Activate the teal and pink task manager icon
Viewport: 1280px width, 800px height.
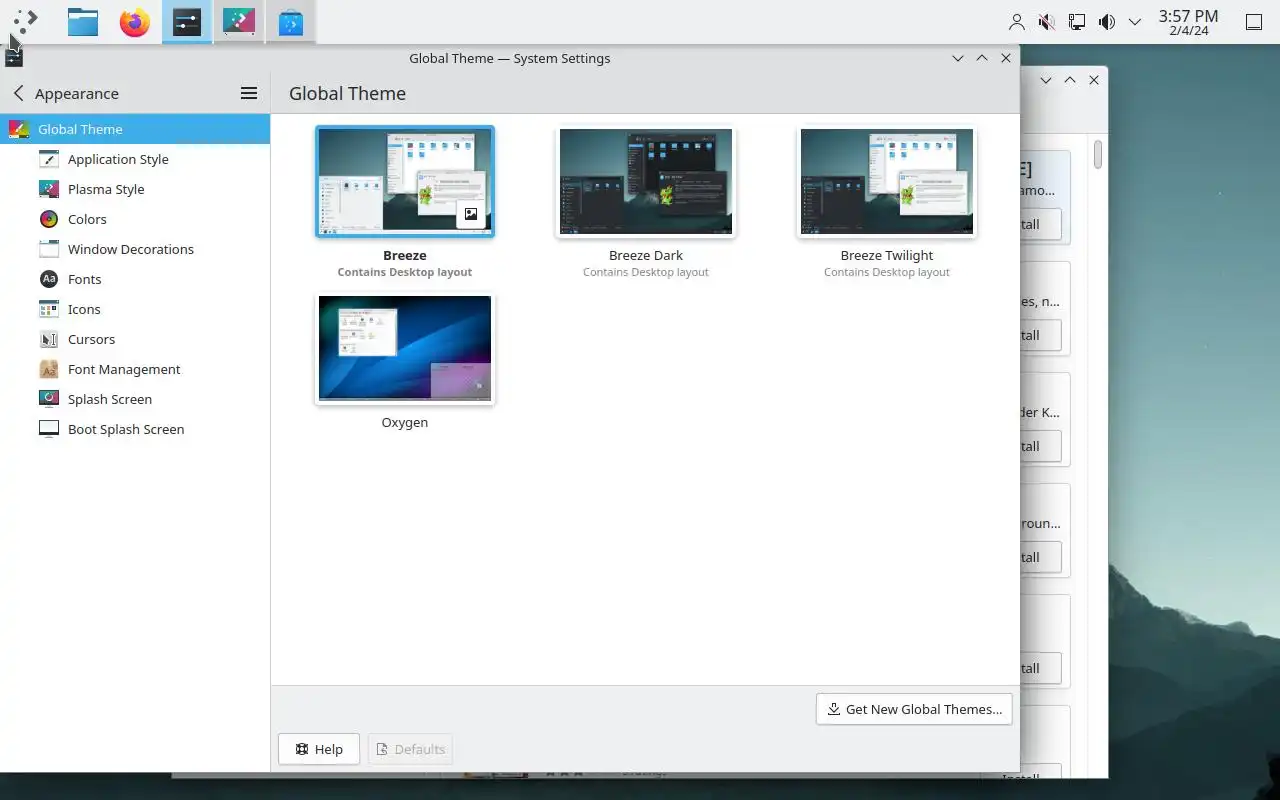point(239,21)
